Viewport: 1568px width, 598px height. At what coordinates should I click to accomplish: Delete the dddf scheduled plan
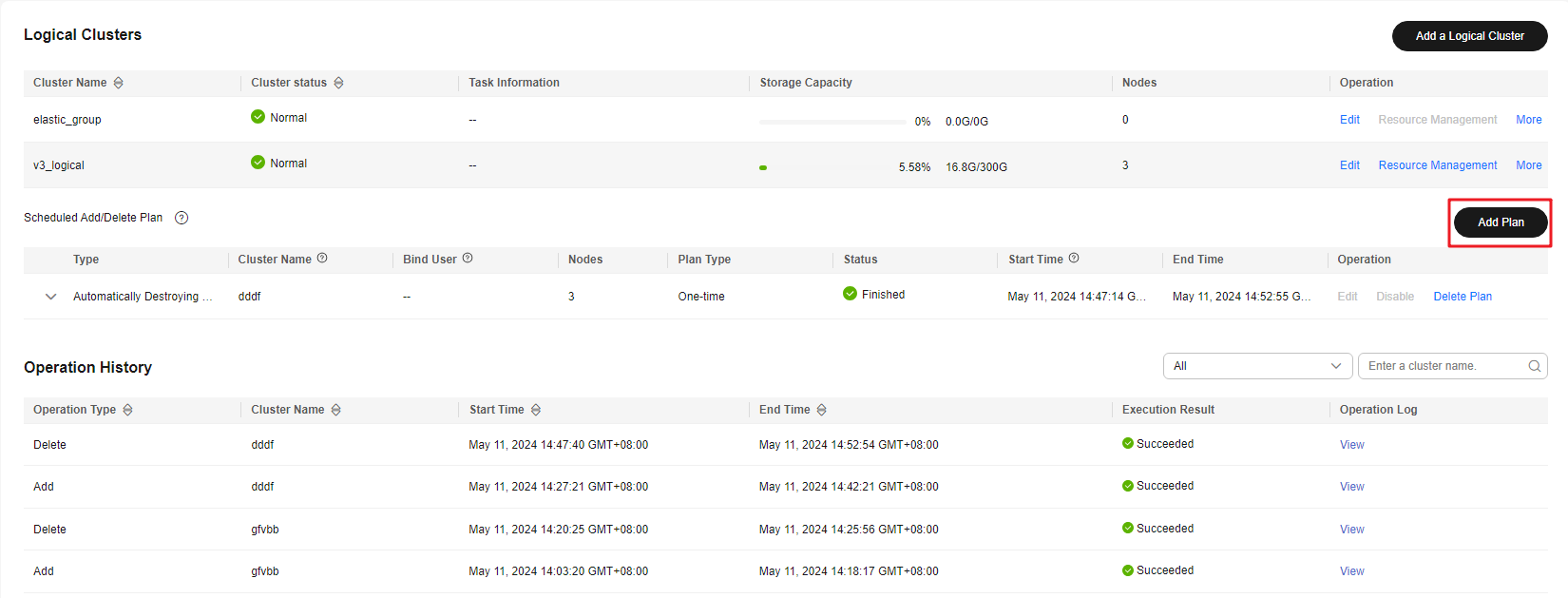click(1463, 297)
